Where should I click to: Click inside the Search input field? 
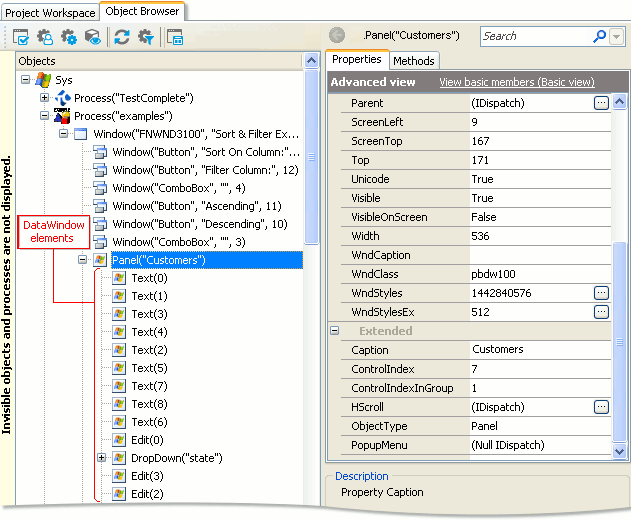(534, 36)
